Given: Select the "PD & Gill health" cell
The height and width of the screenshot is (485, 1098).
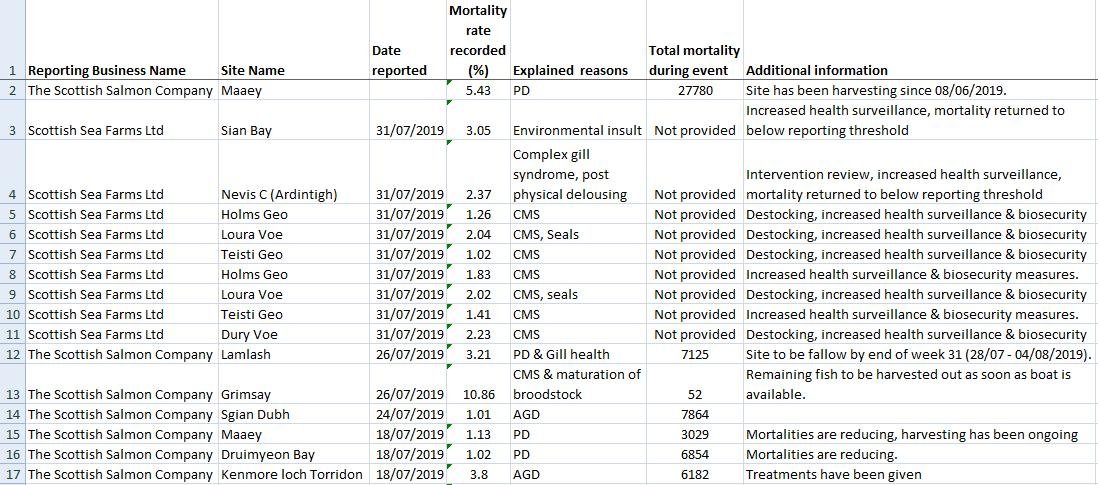Looking at the screenshot, I should pos(561,354).
